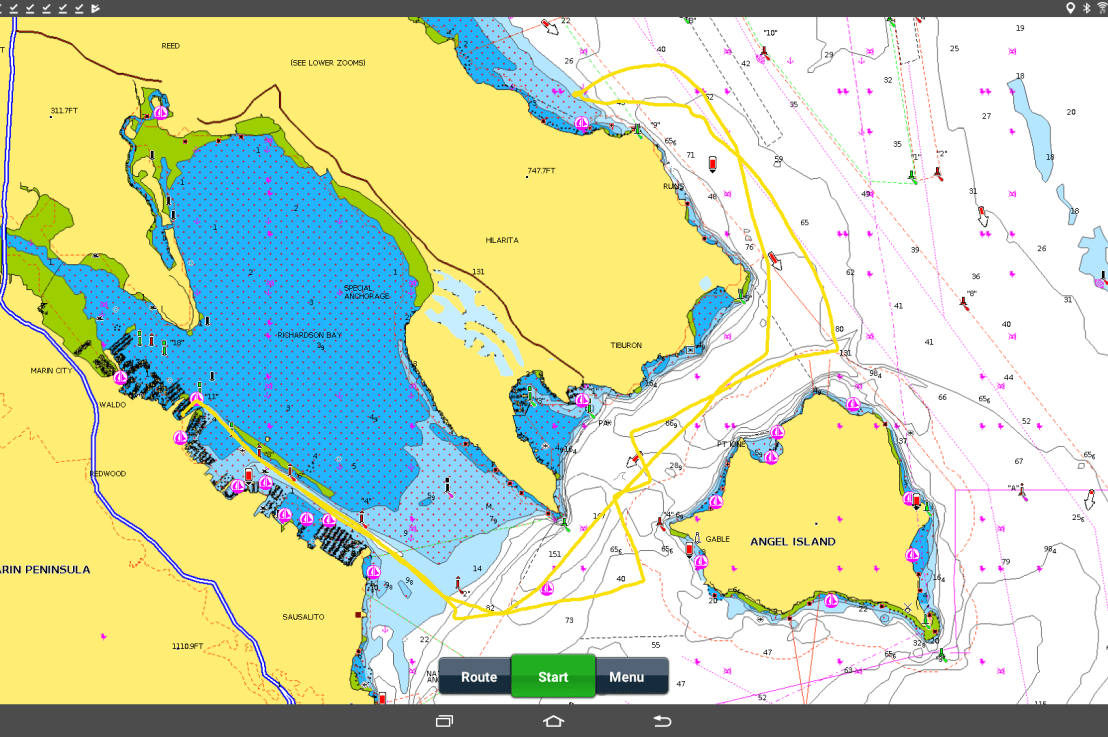The height and width of the screenshot is (737, 1108).
Task: Tap the Tiburon place name
Action: click(626, 345)
